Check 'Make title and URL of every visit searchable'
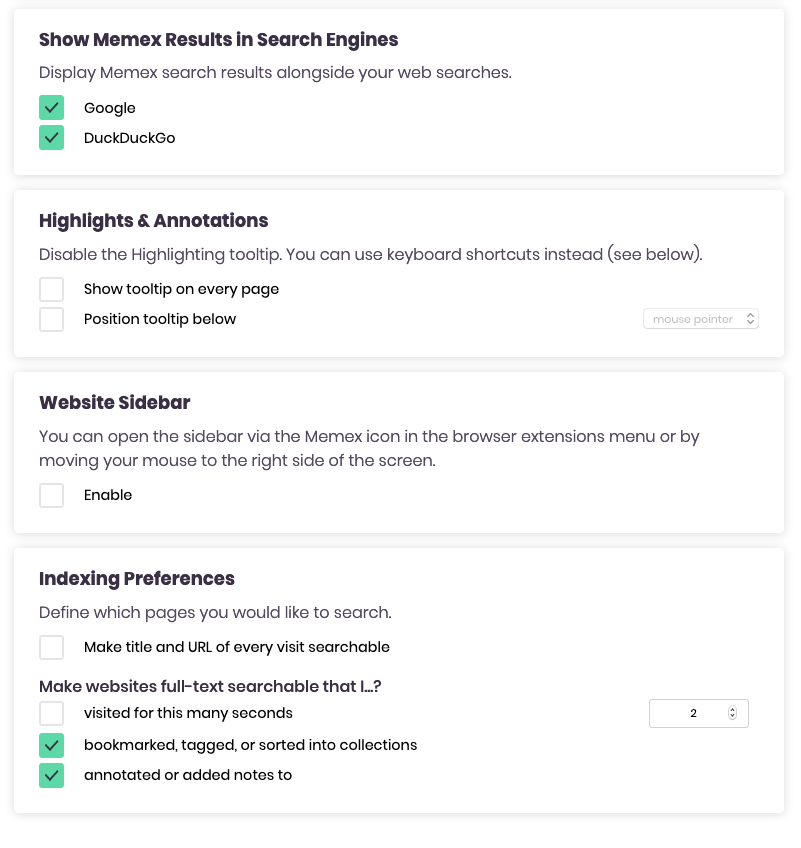The width and height of the screenshot is (801, 848). point(51,647)
